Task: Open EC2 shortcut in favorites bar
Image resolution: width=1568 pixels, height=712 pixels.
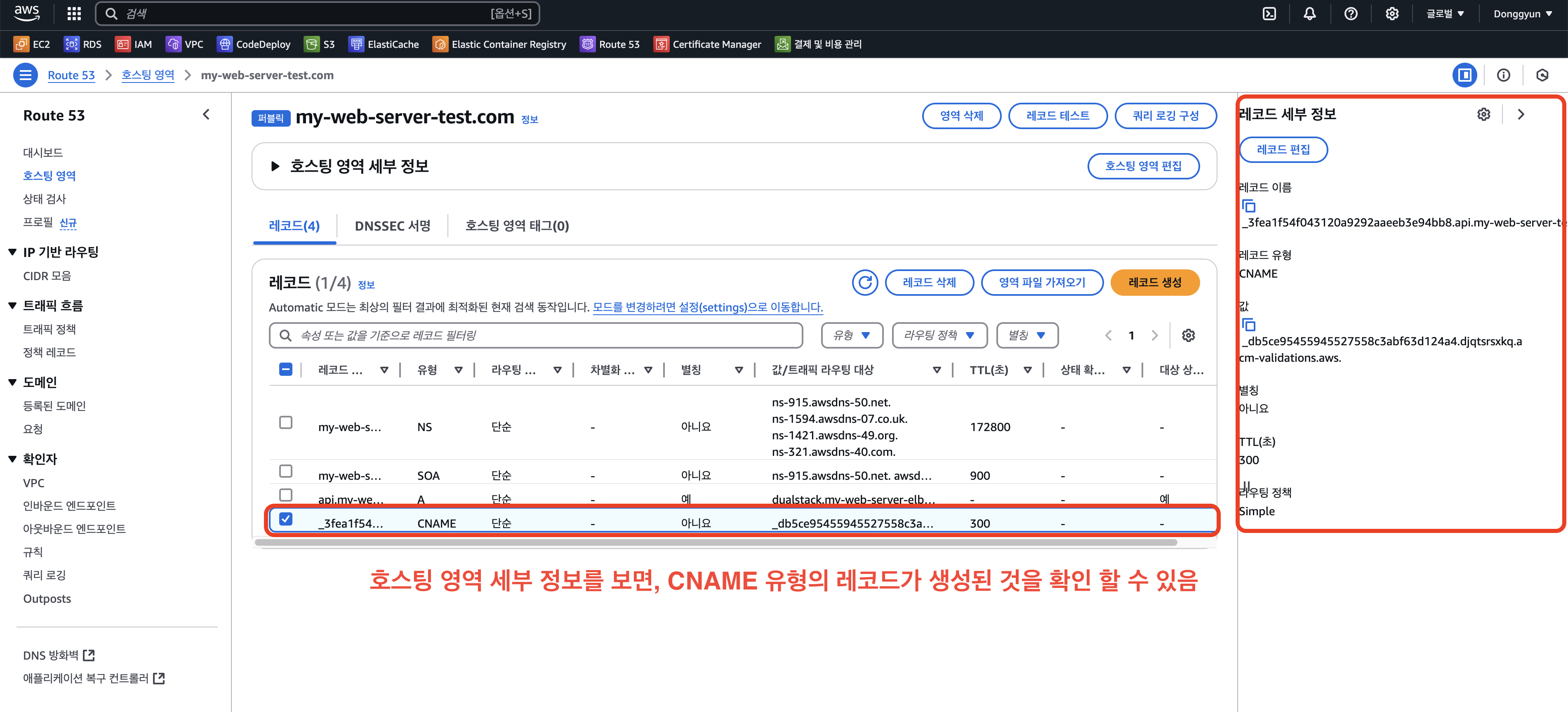Action: 32,44
